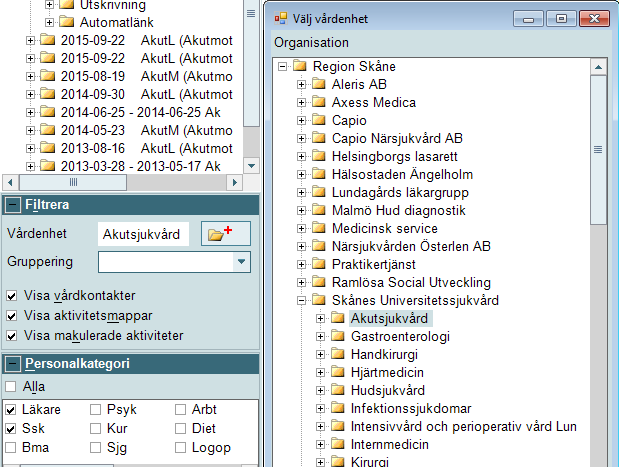Toggle Visa vårdkontakter checkbox

(x=12, y=296)
